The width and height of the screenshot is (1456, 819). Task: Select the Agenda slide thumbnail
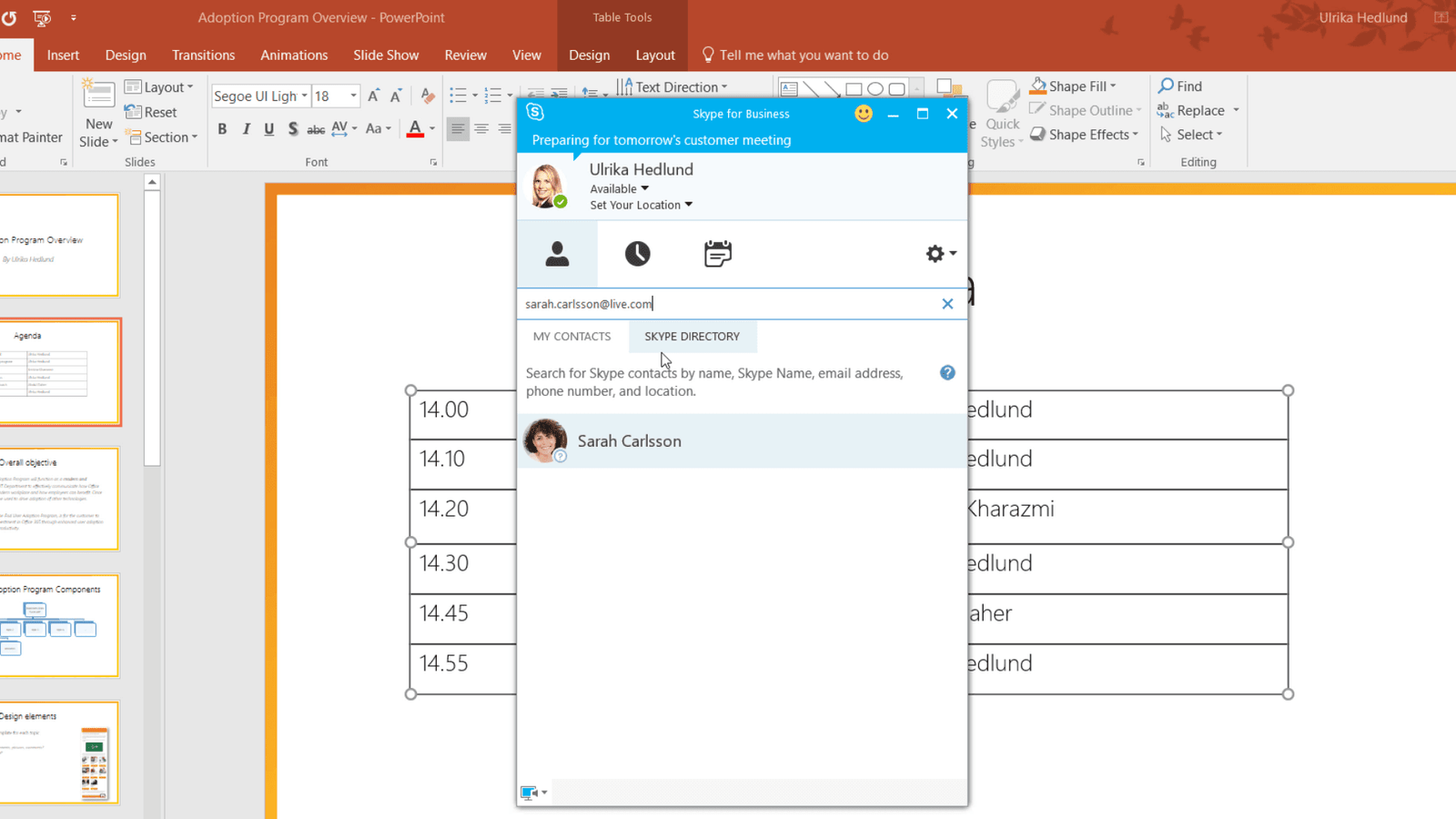point(60,371)
